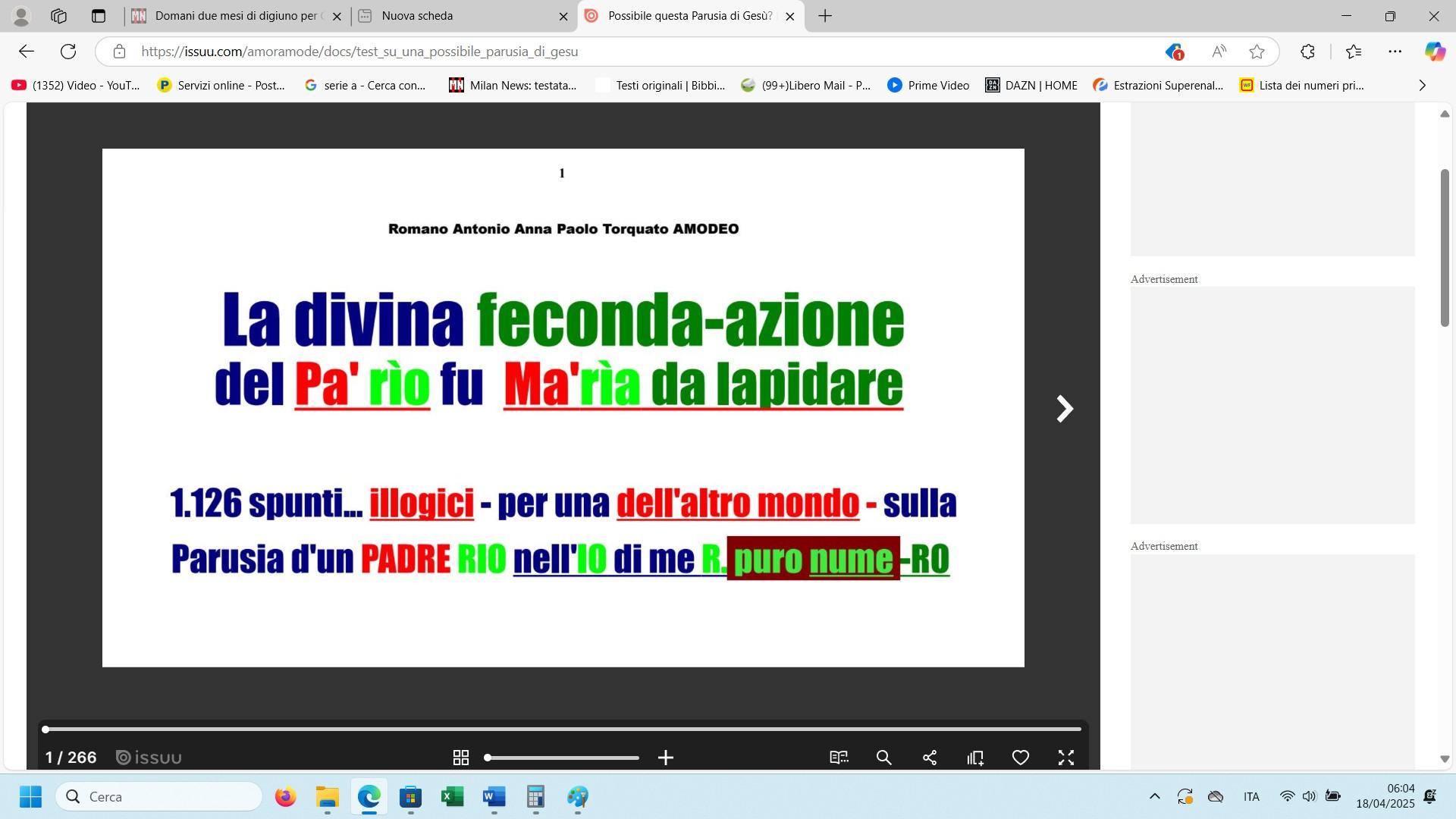Show hidden system tray icons

click(x=1154, y=796)
